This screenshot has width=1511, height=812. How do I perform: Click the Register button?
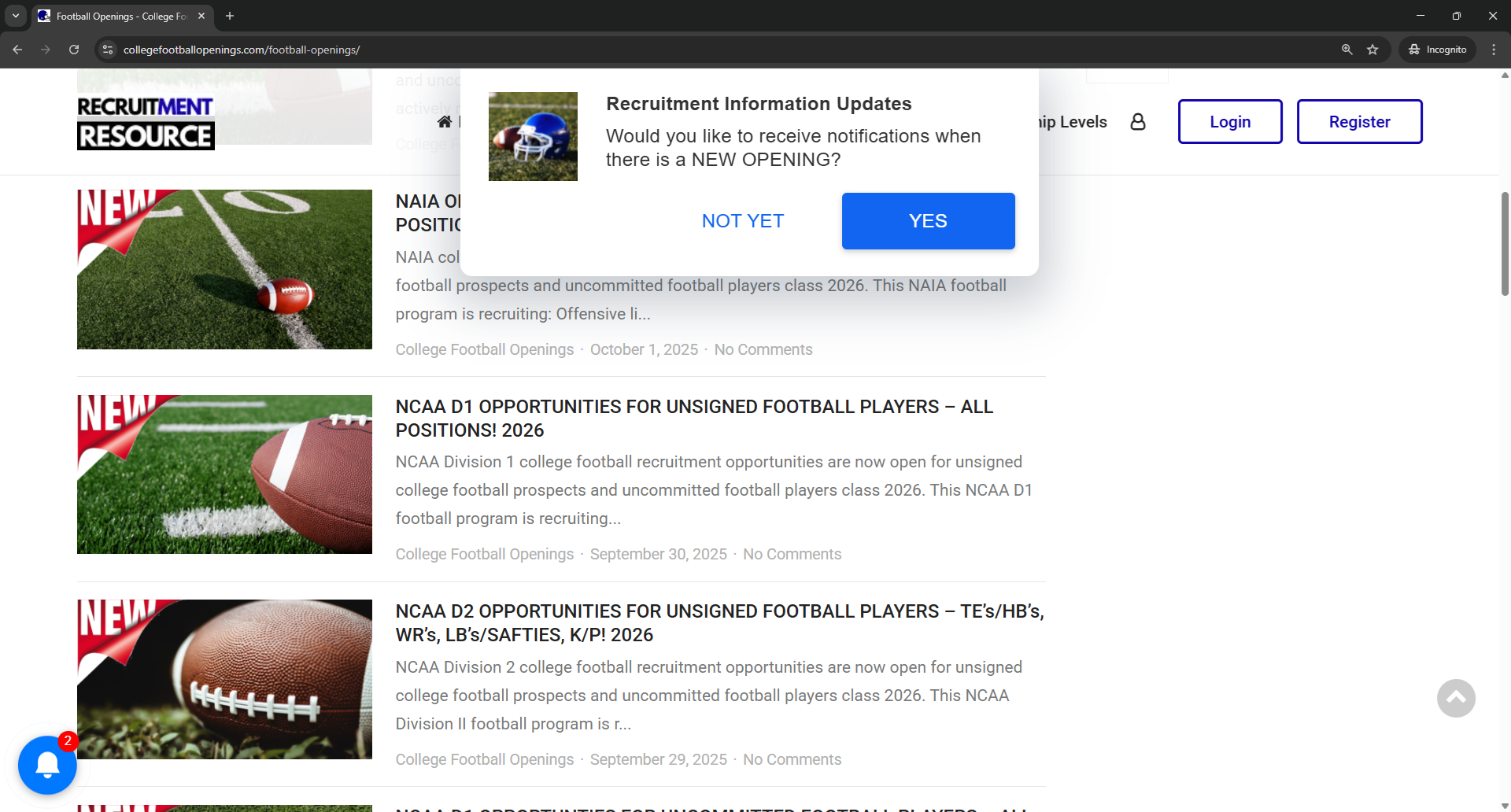click(x=1359, y=121)
